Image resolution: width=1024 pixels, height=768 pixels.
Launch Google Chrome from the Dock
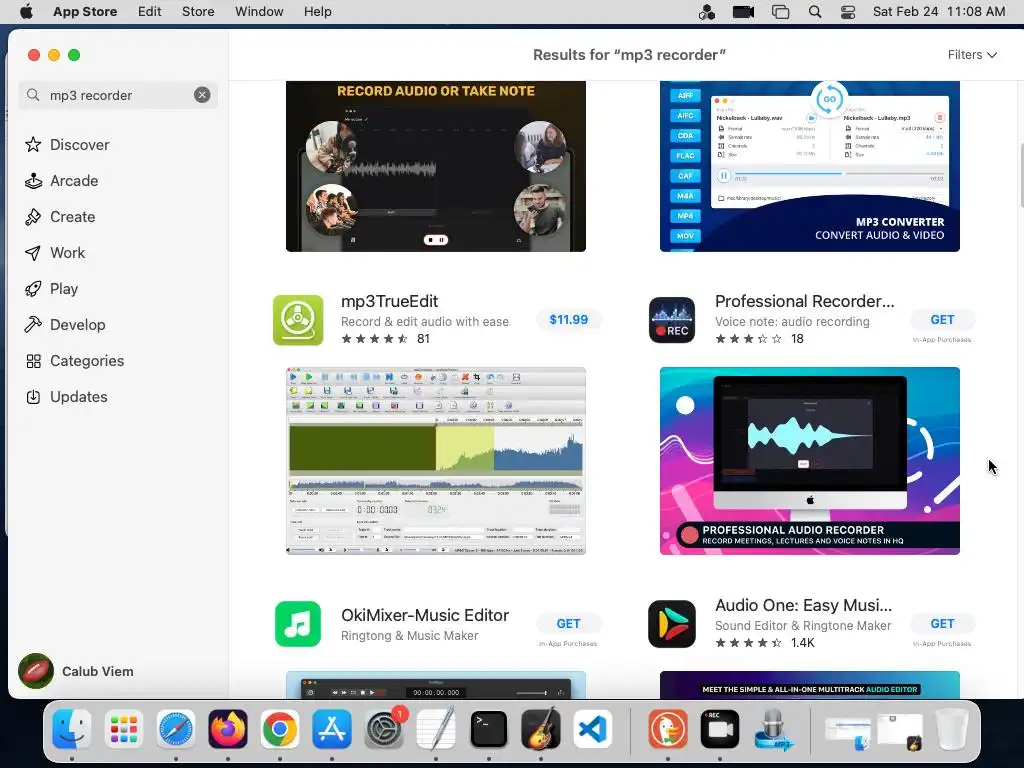(280, 729)
